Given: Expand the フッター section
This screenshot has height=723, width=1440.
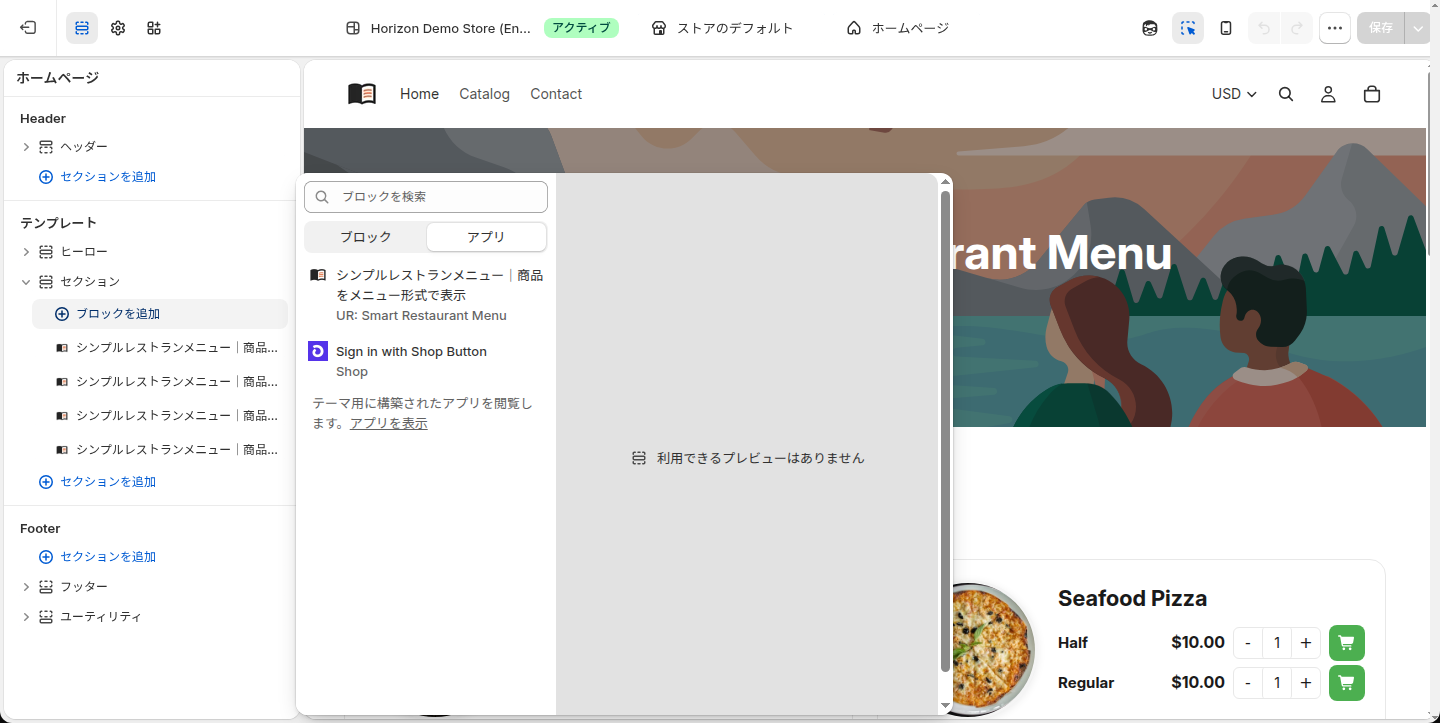Looking at the screenshot, I should click(x=26, y=587).
